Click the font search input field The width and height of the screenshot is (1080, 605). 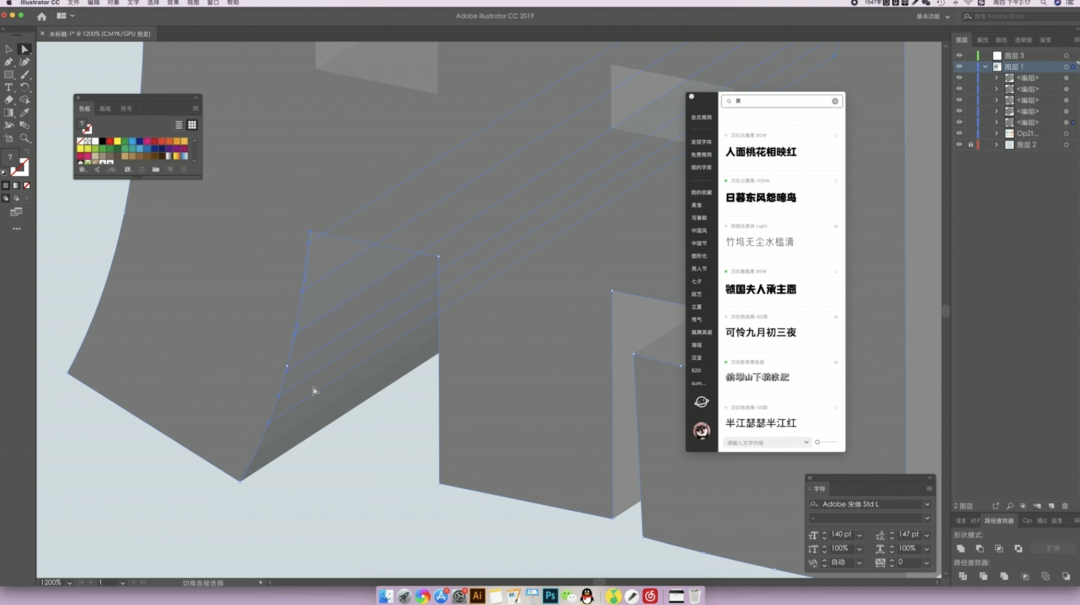pos(780,101)
